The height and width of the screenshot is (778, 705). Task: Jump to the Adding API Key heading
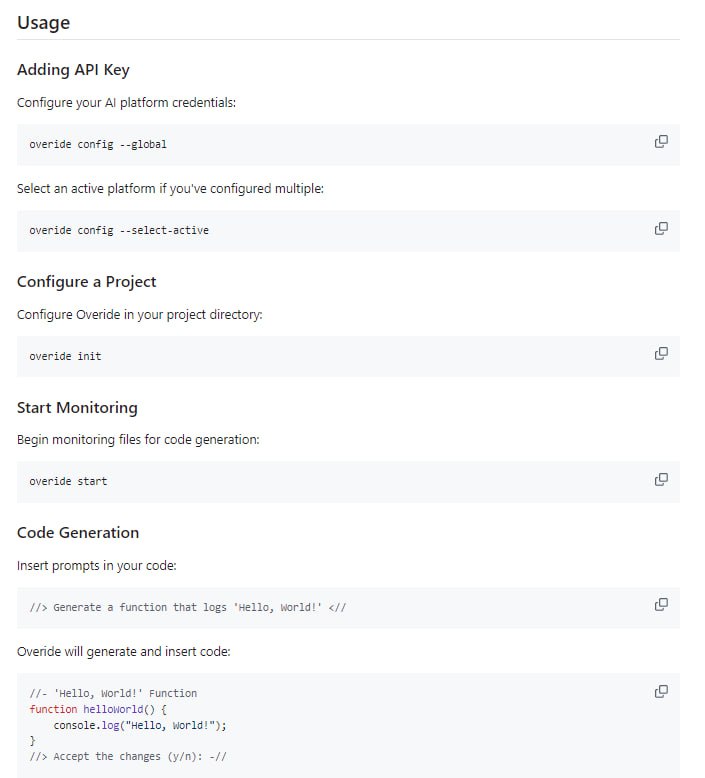click(73, 70)
